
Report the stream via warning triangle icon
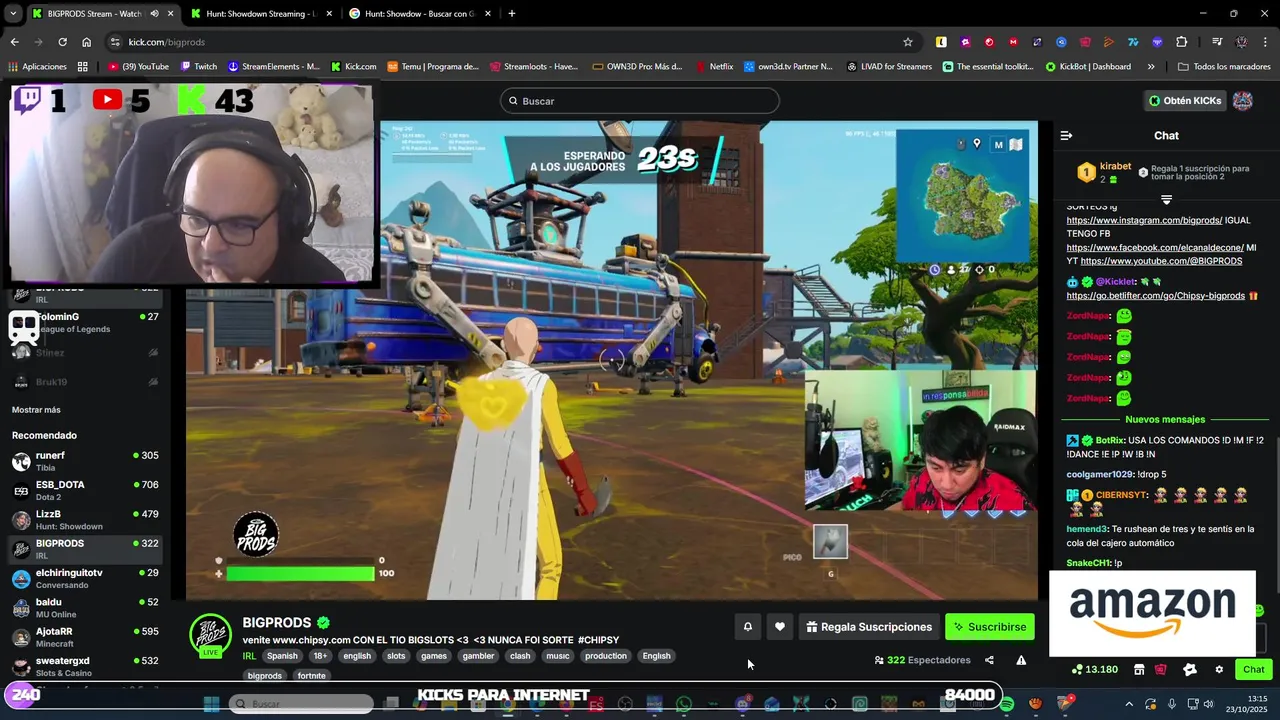click(1021, 660)
